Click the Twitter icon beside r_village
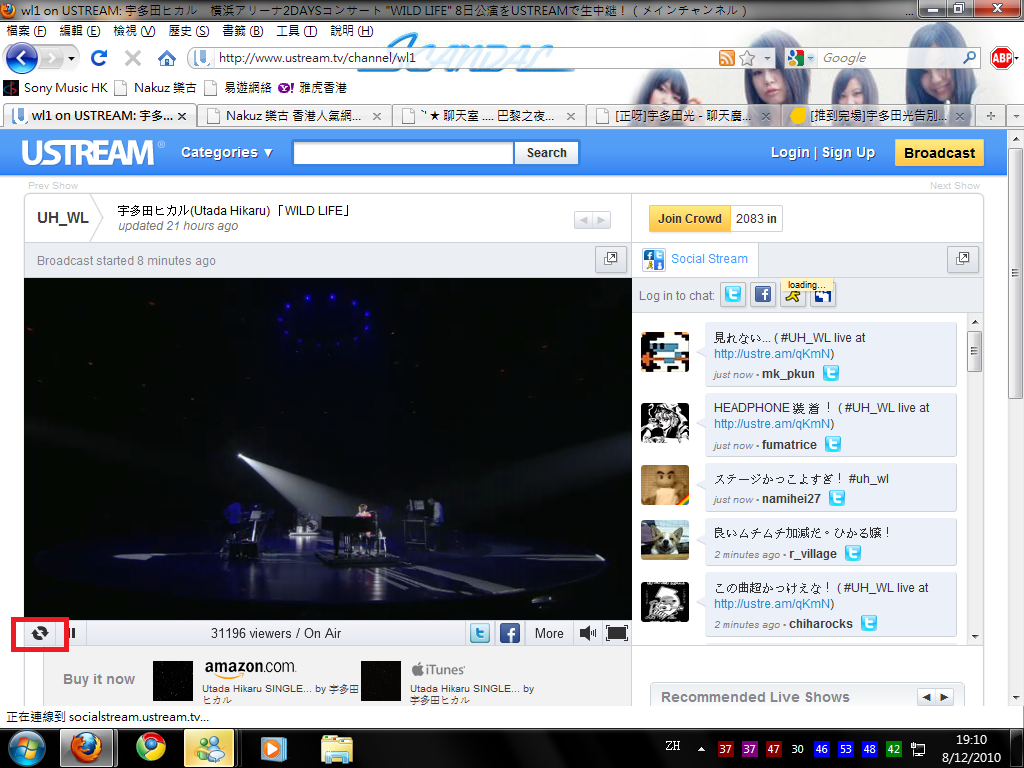This screenshot has height=768, width=1024. pos(853,553)
